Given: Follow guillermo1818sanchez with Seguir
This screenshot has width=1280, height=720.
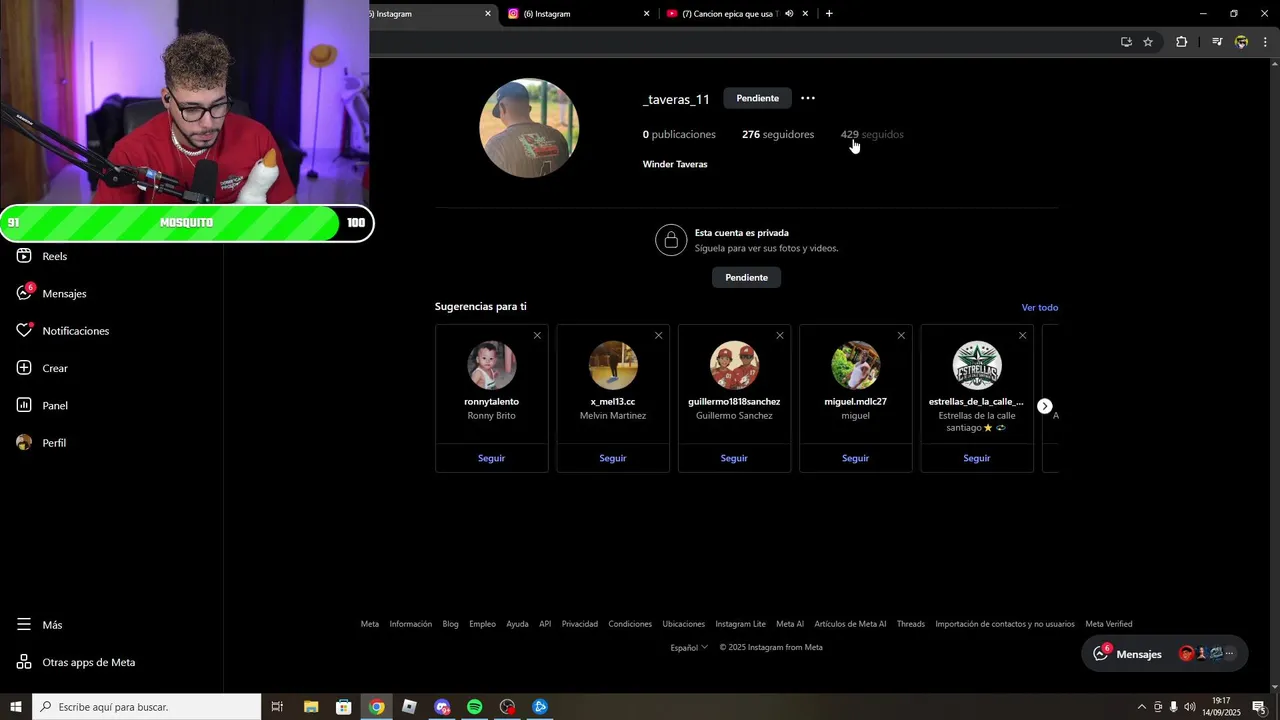Looking at the screenshot, I should pyautogui.click(x=734, y=458).
